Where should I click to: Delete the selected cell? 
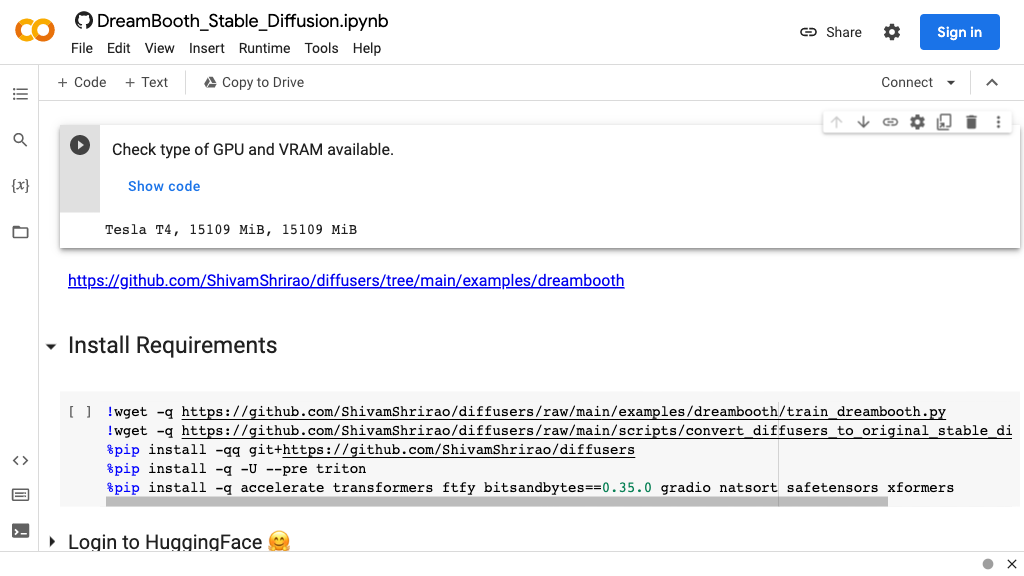(971, 122)
